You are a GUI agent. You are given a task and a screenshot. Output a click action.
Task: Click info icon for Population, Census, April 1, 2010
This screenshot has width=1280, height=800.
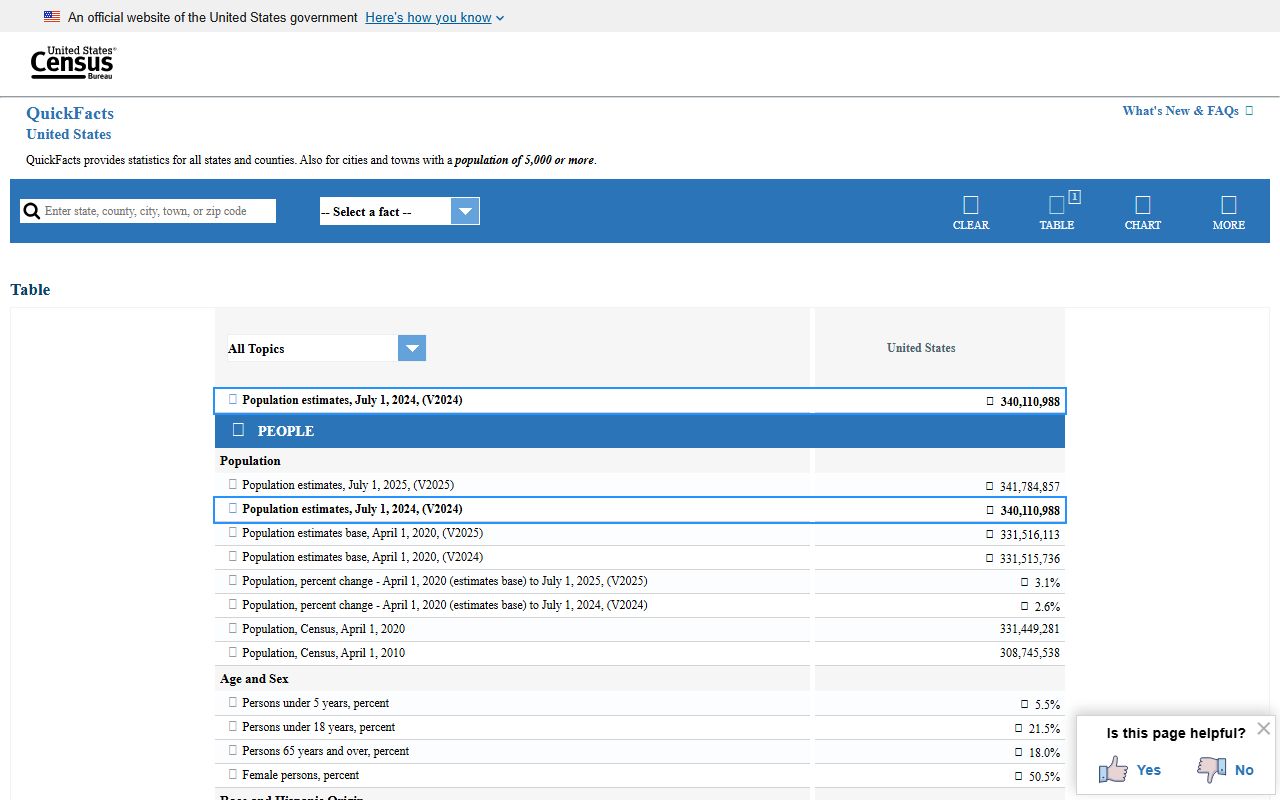tap(233, 652)
